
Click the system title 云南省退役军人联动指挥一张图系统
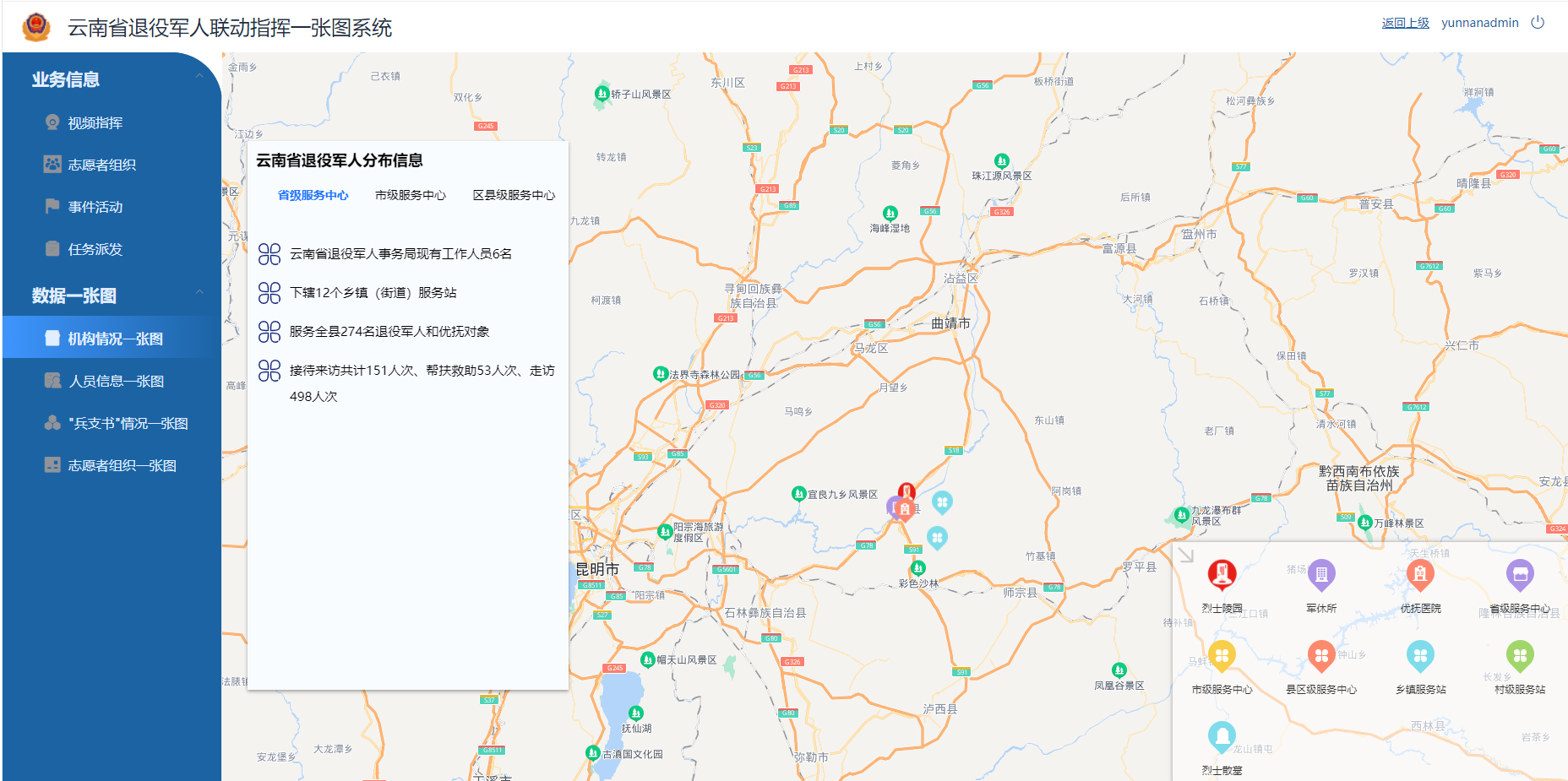(230, 28)
